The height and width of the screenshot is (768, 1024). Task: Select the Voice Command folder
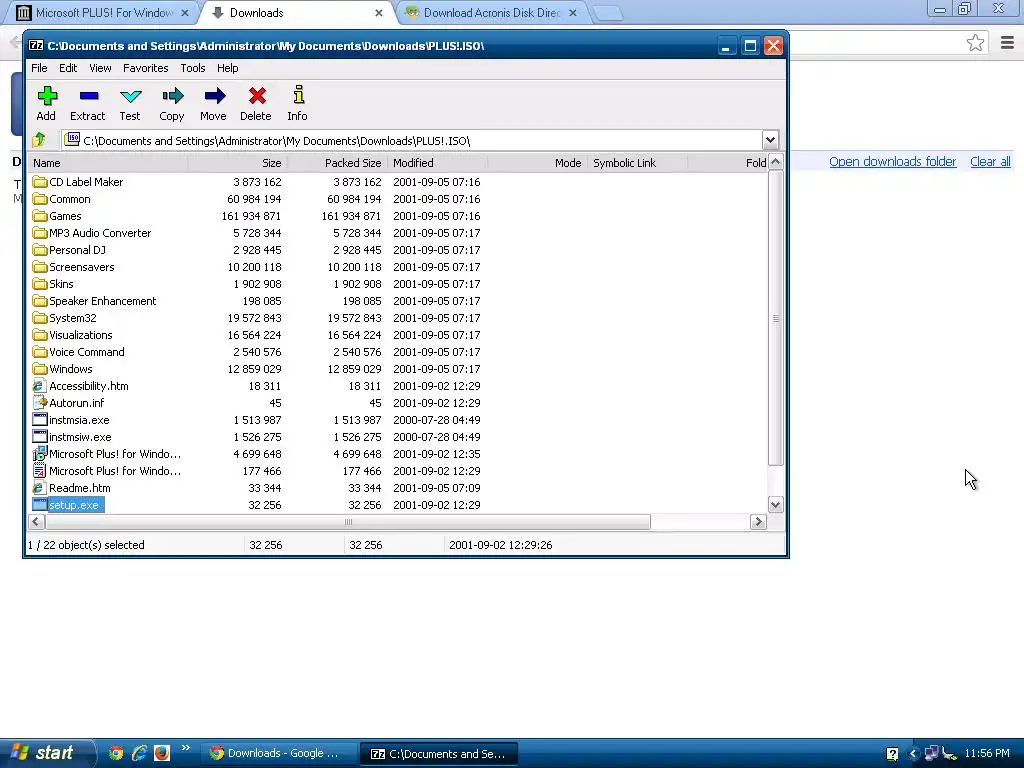pos(78,351)
